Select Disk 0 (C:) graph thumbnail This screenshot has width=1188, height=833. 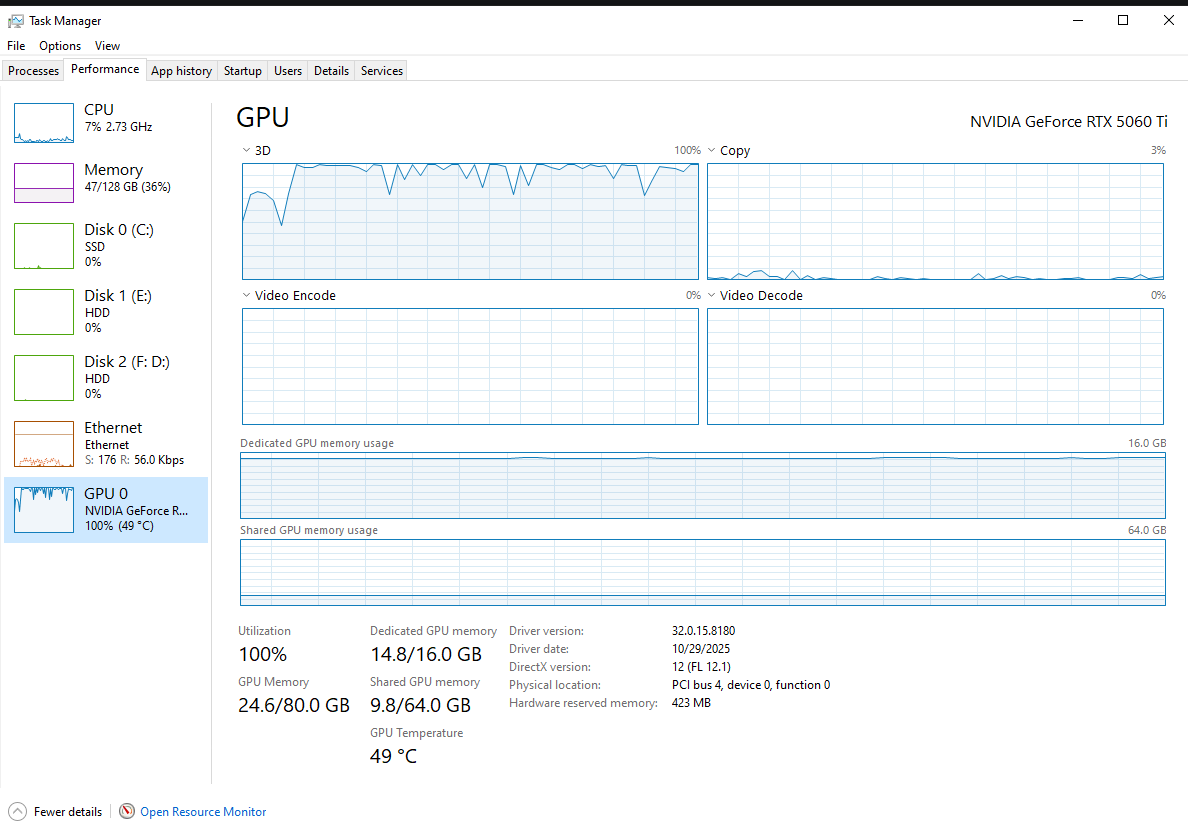point(44,246)
